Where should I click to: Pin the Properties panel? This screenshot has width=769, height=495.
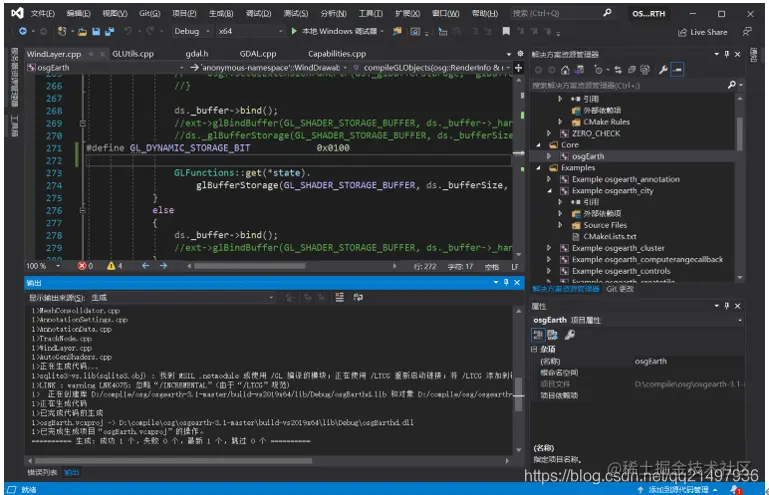pyautogui.click(x=727, y=306)
